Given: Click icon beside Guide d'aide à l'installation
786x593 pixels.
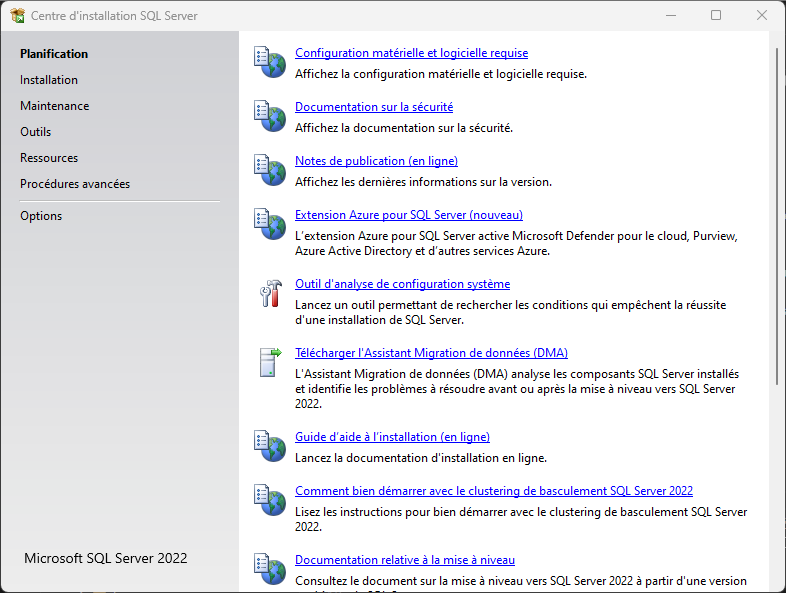Looking at the screenshot, I should click(x=270, y=446).
